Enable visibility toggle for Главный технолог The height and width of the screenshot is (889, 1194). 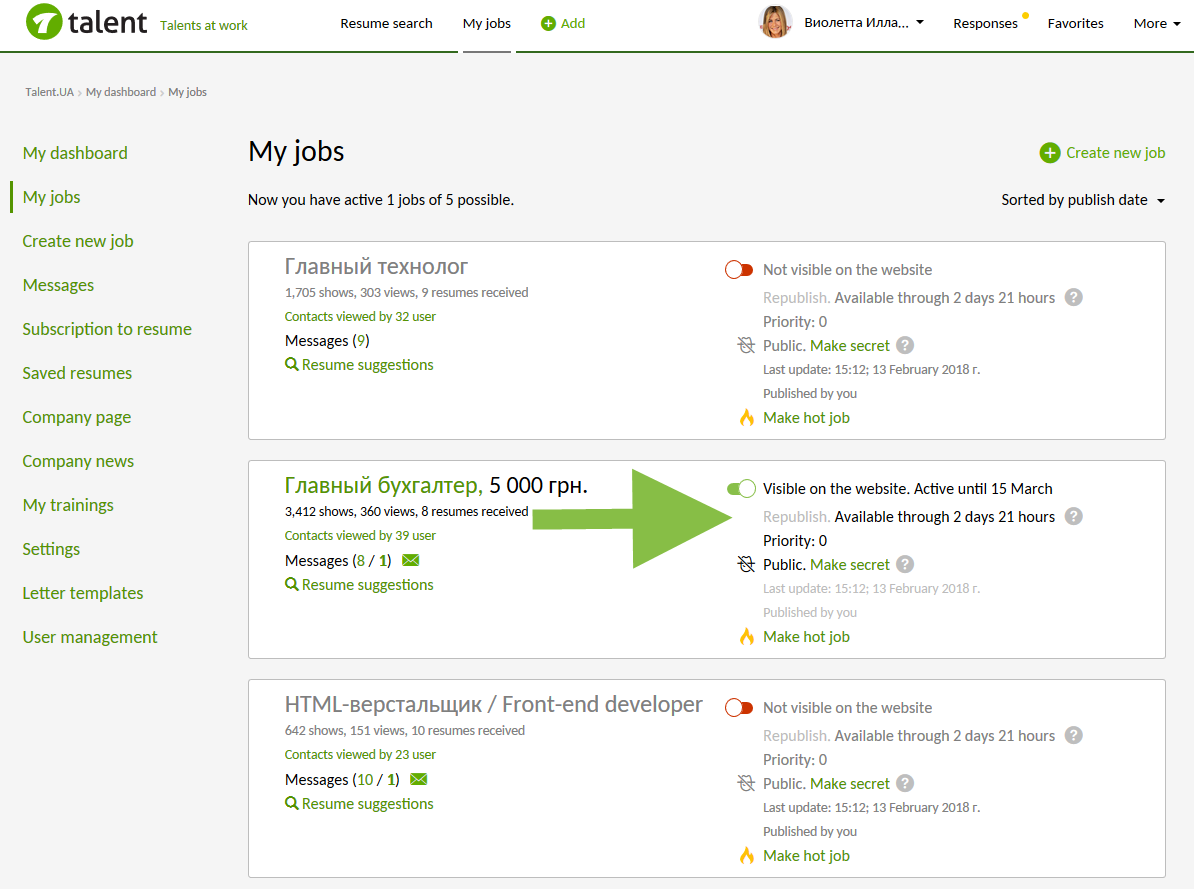pos(739,270)
